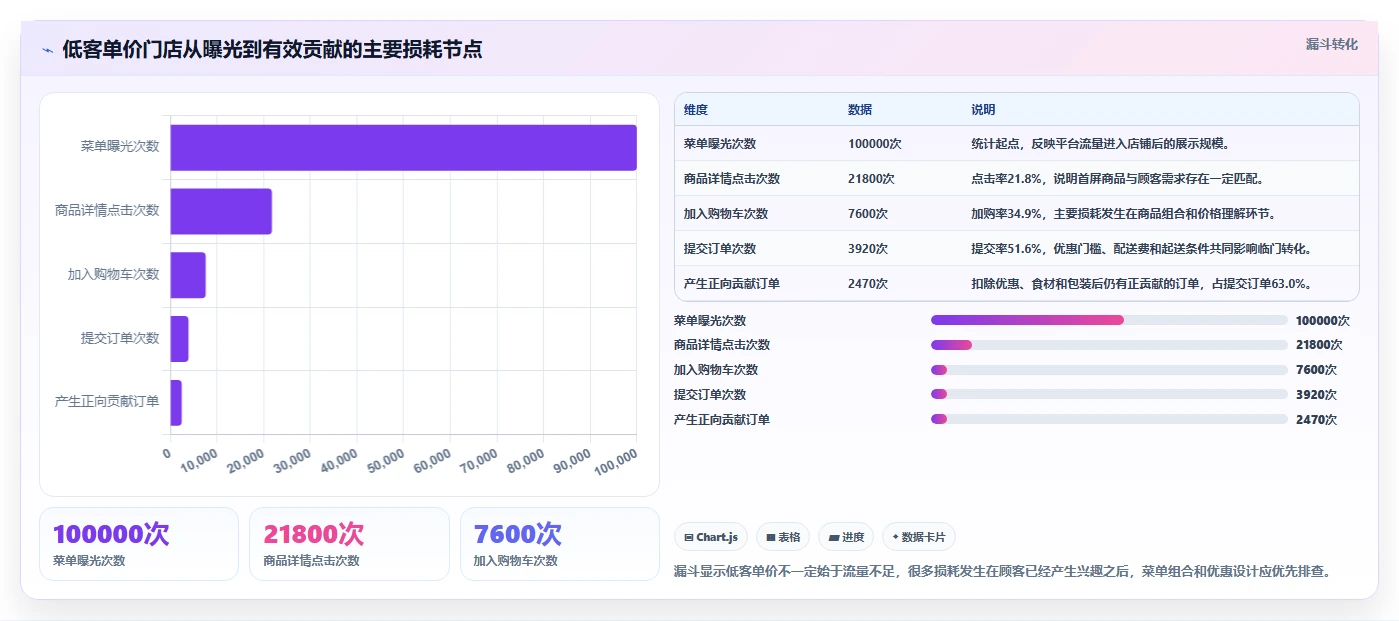Open the 100000次 菜单曝光次数 stat card
Image resolution: width=1399 pixels, height=621 pixels.
pos(139,544)
